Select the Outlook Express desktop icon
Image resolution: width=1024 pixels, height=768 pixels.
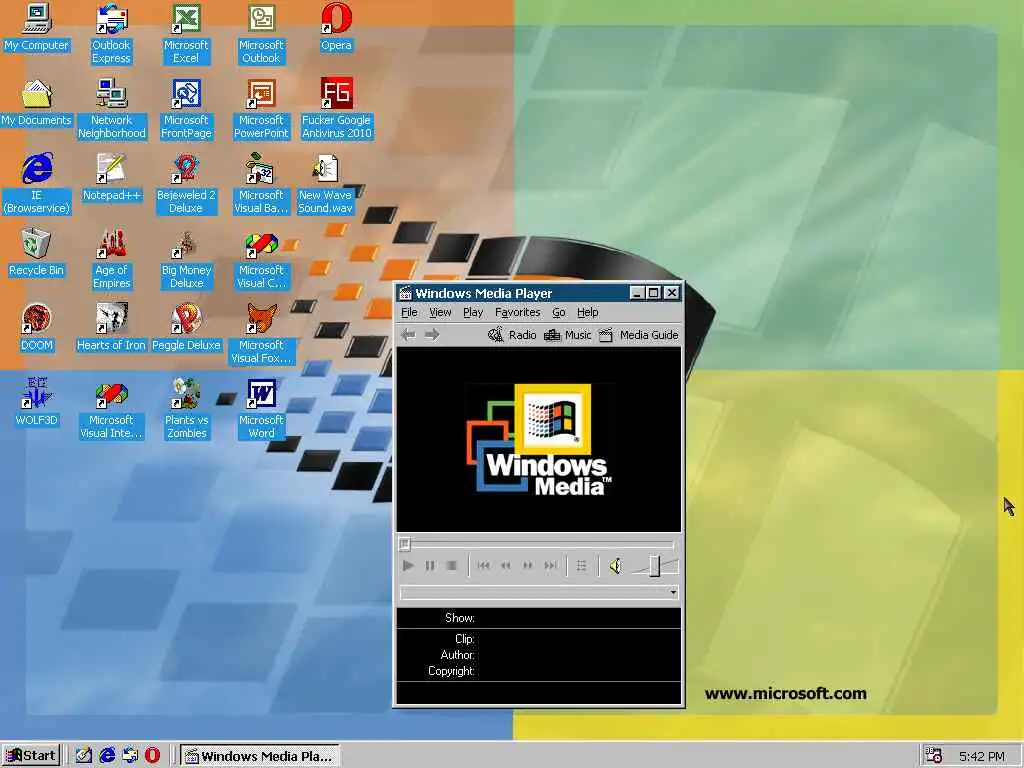click(x=111, y=33)
